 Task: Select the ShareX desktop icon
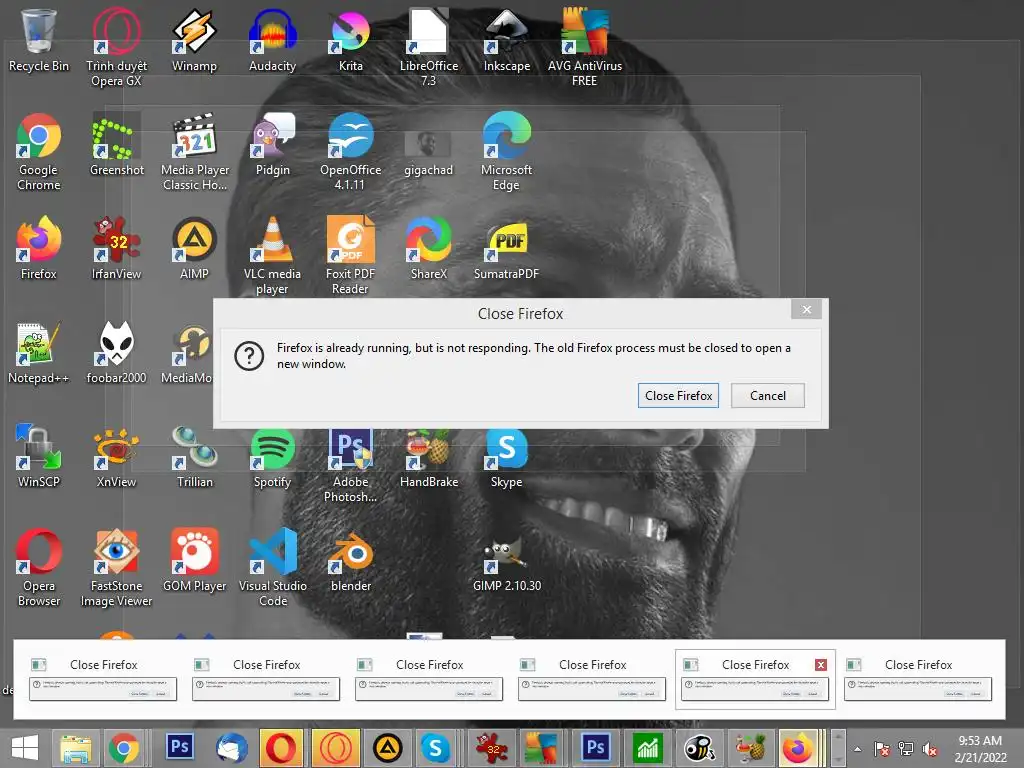tap(428, 248)
